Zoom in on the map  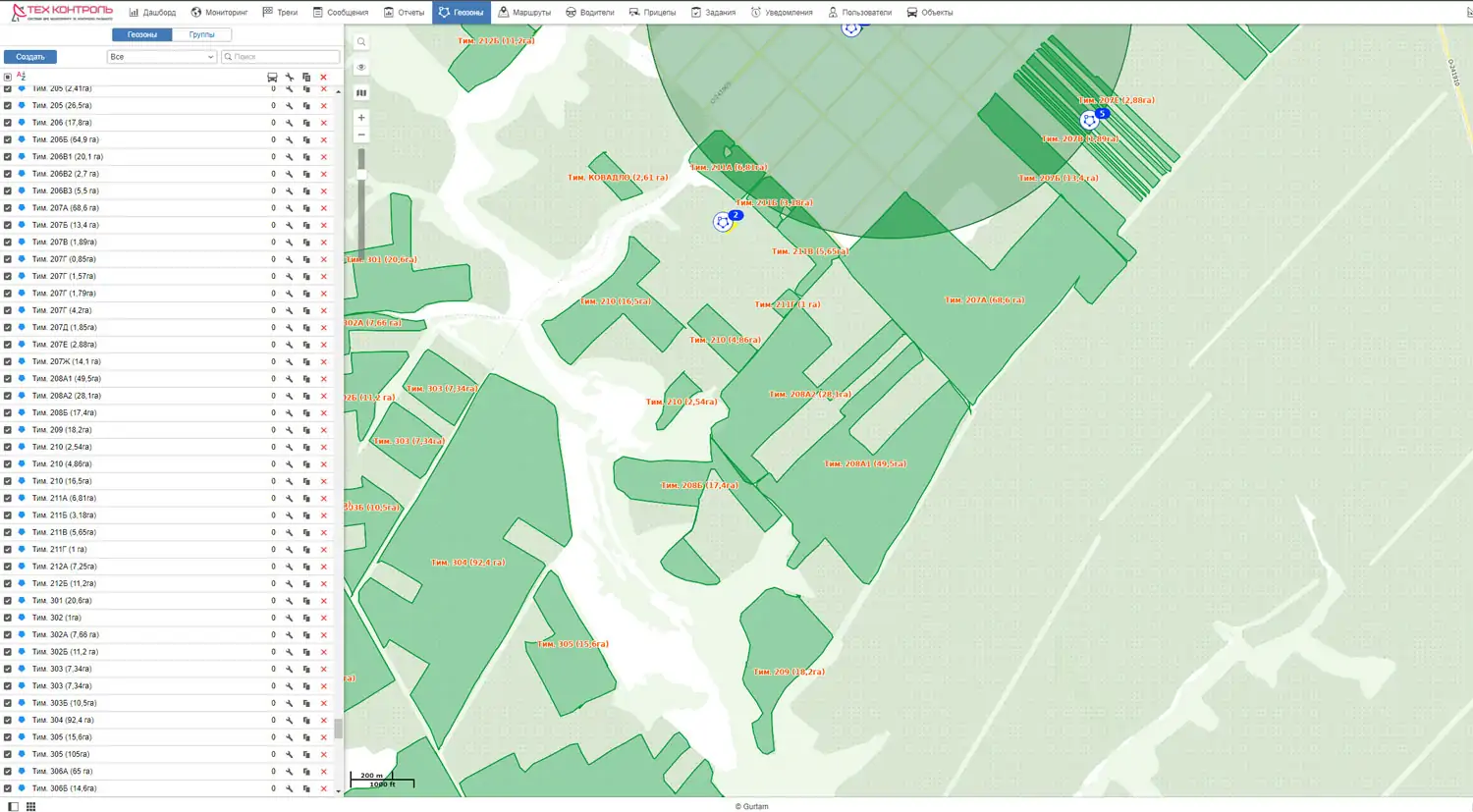pos(361,118)
